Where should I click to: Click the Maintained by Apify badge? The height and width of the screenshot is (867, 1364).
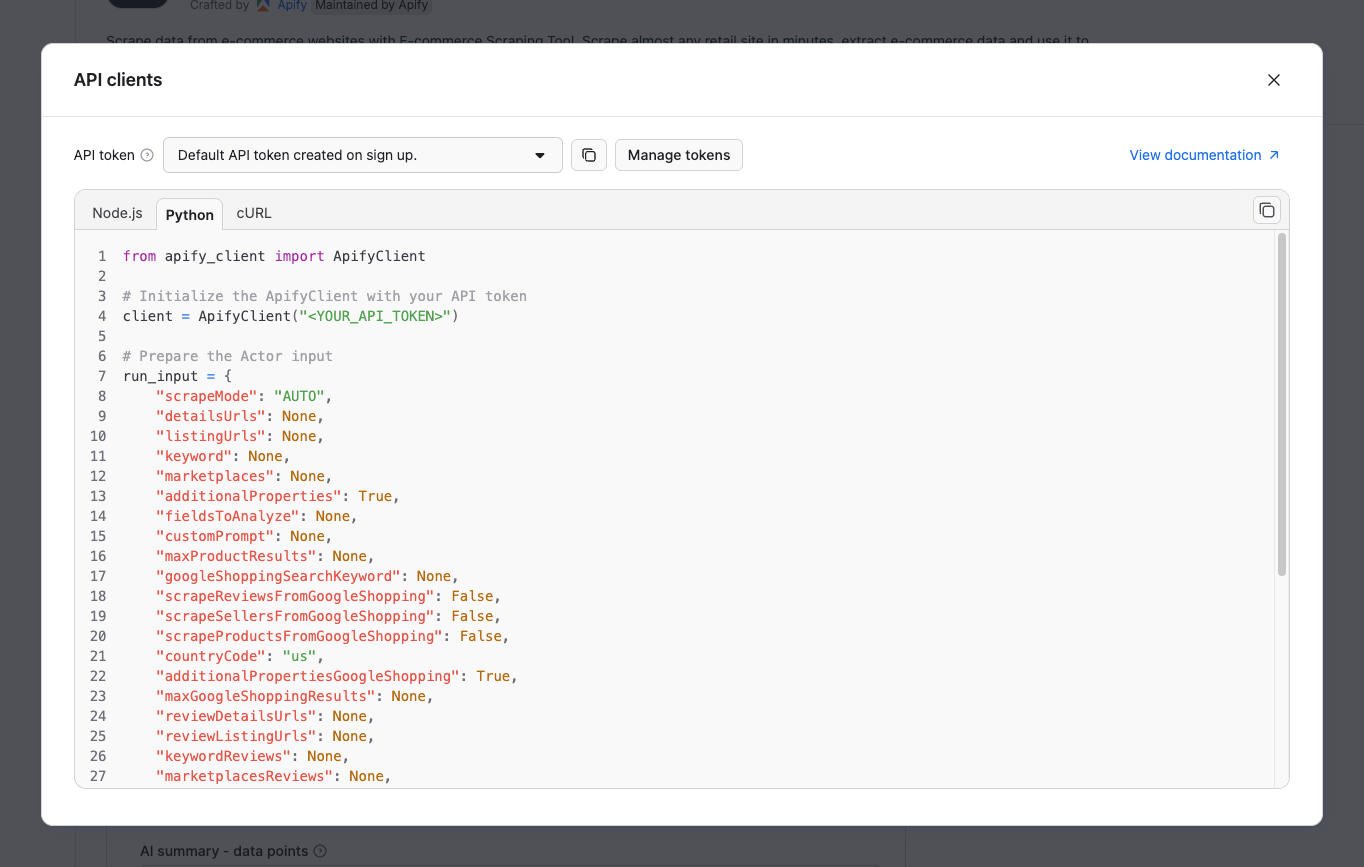coord(371,5)
